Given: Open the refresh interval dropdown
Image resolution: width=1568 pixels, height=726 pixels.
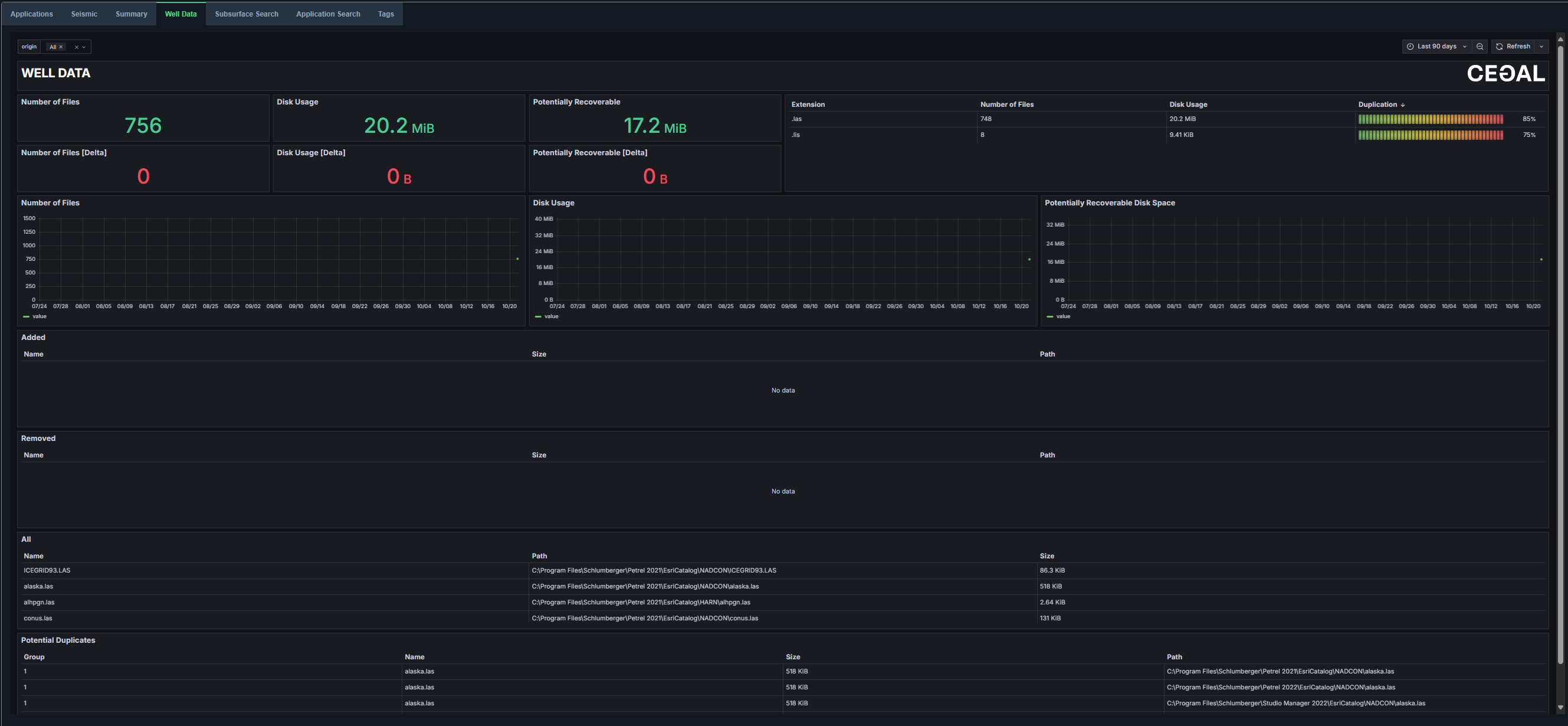Looking at the screenshot, I should click(1541, 46).
